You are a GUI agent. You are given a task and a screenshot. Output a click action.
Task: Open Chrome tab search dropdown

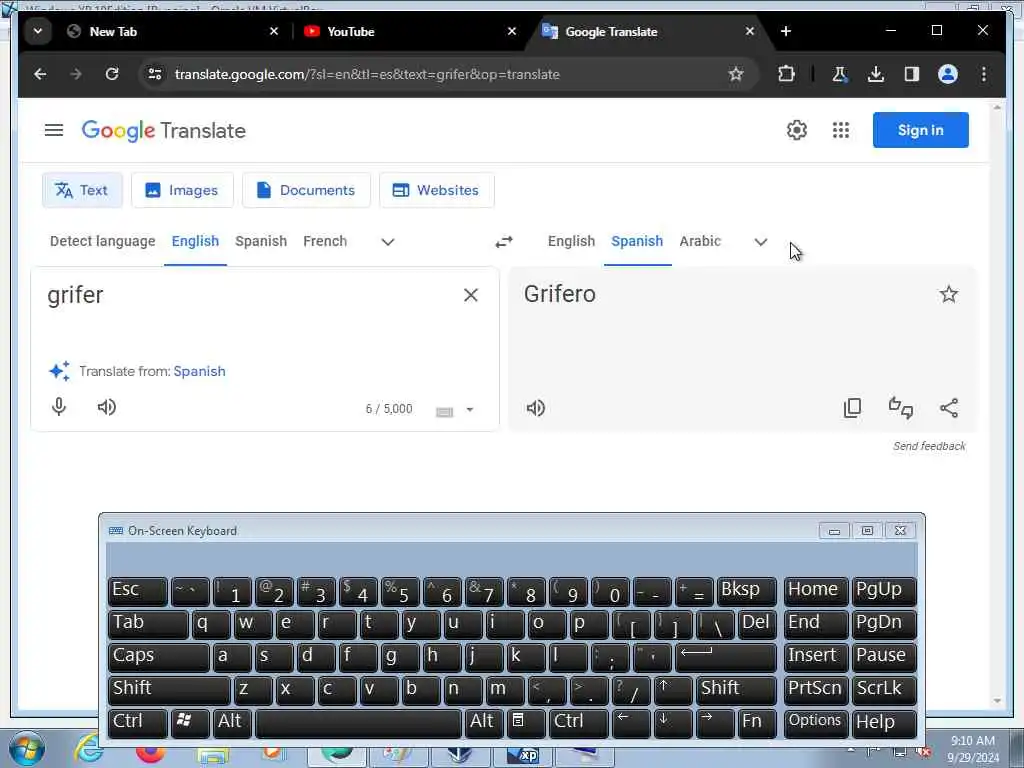38,31
